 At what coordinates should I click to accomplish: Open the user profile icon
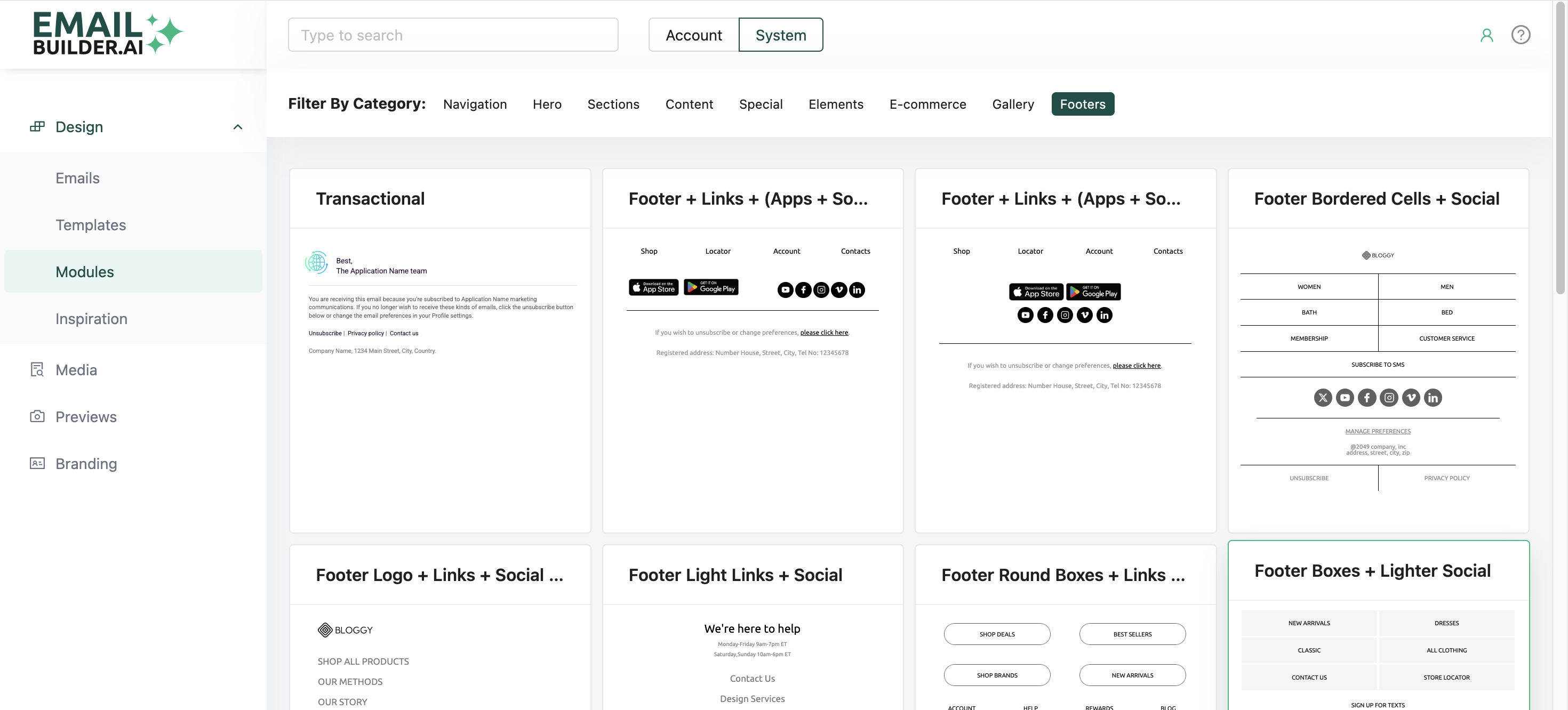[1486, 35]
